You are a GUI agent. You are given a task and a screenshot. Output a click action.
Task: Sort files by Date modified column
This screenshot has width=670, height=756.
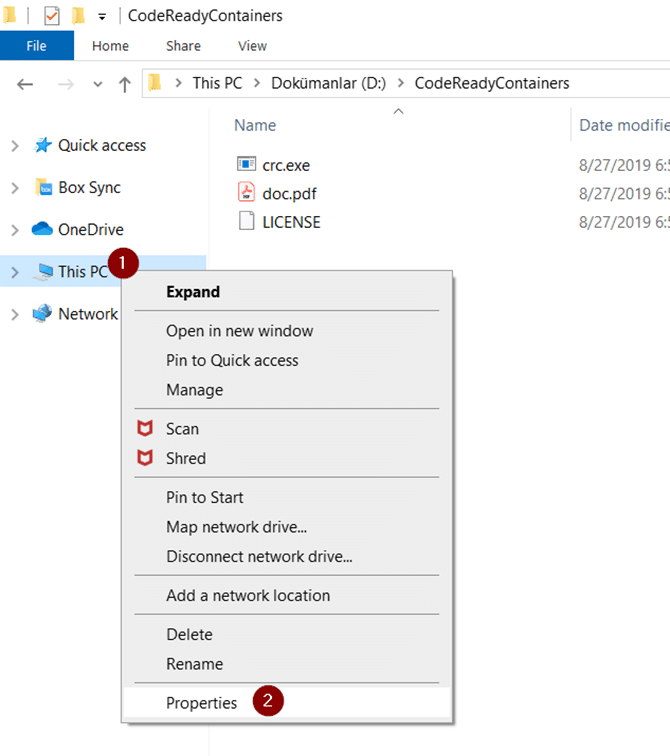(x=624, y=125)
